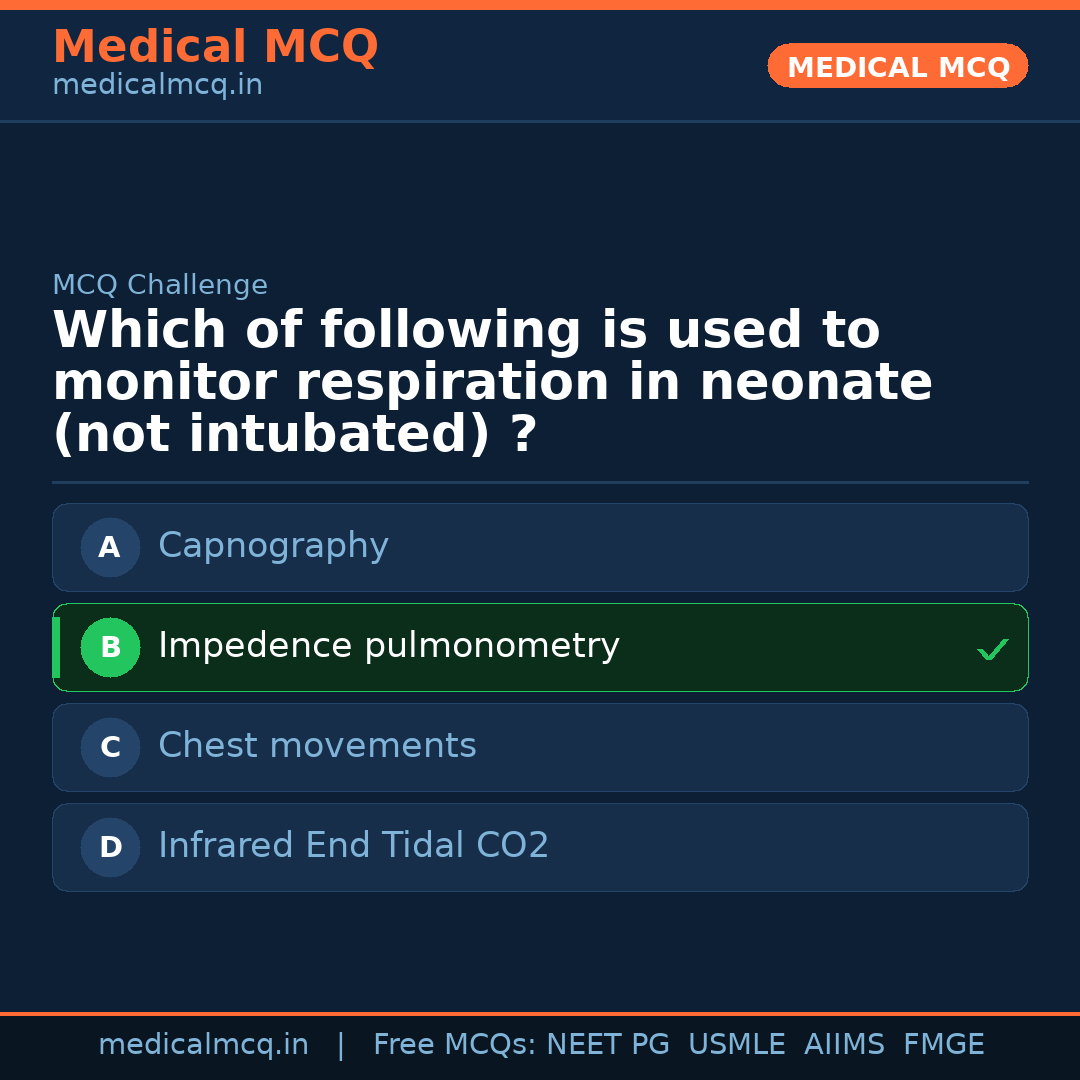Click the green checkmark icon on option B
Viewport: 1080px width, 1080px height.
pyautogui.click(x=992, y=650)
